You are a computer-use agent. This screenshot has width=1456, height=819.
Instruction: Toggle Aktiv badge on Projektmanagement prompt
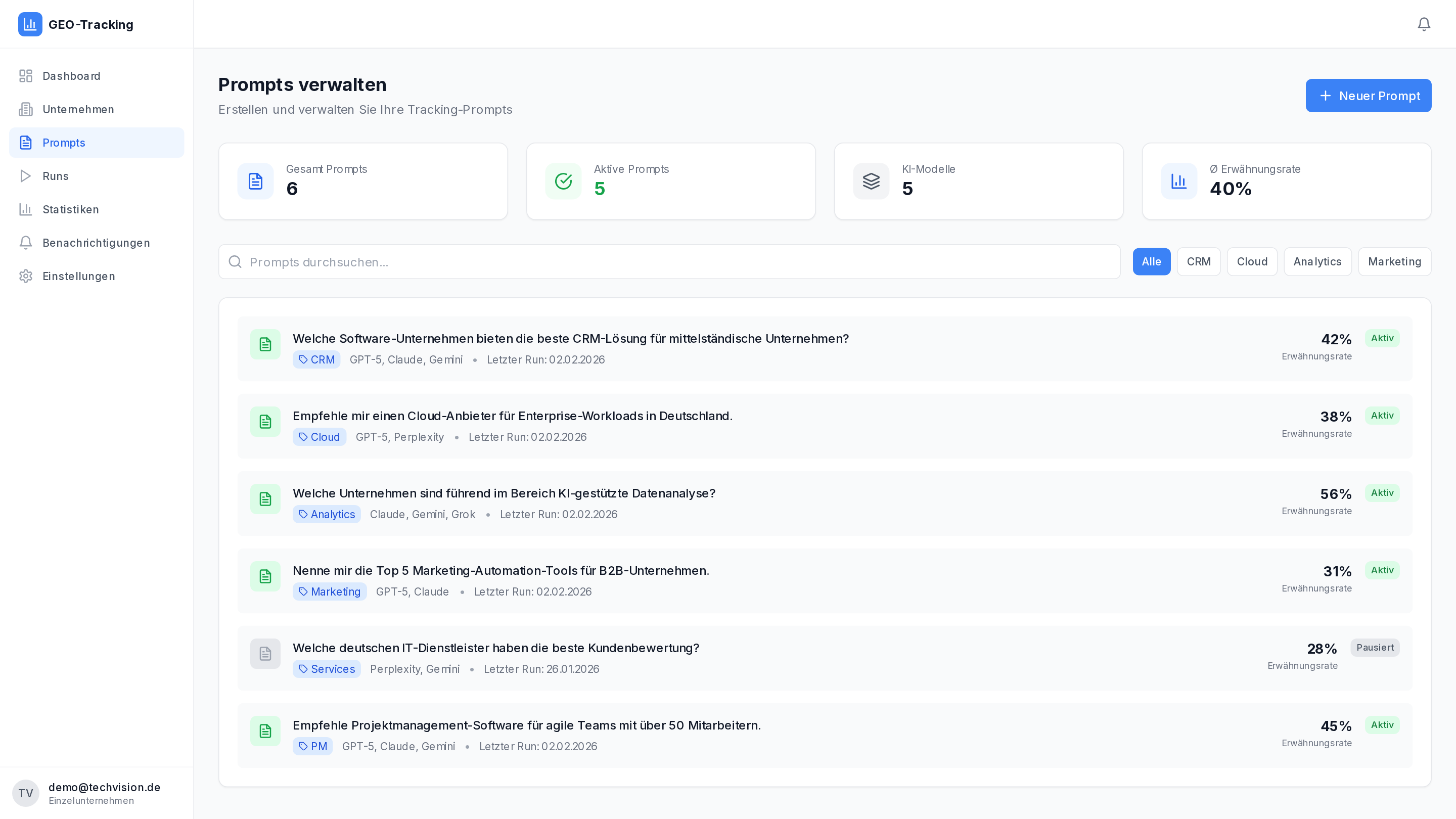(1381, 725)
